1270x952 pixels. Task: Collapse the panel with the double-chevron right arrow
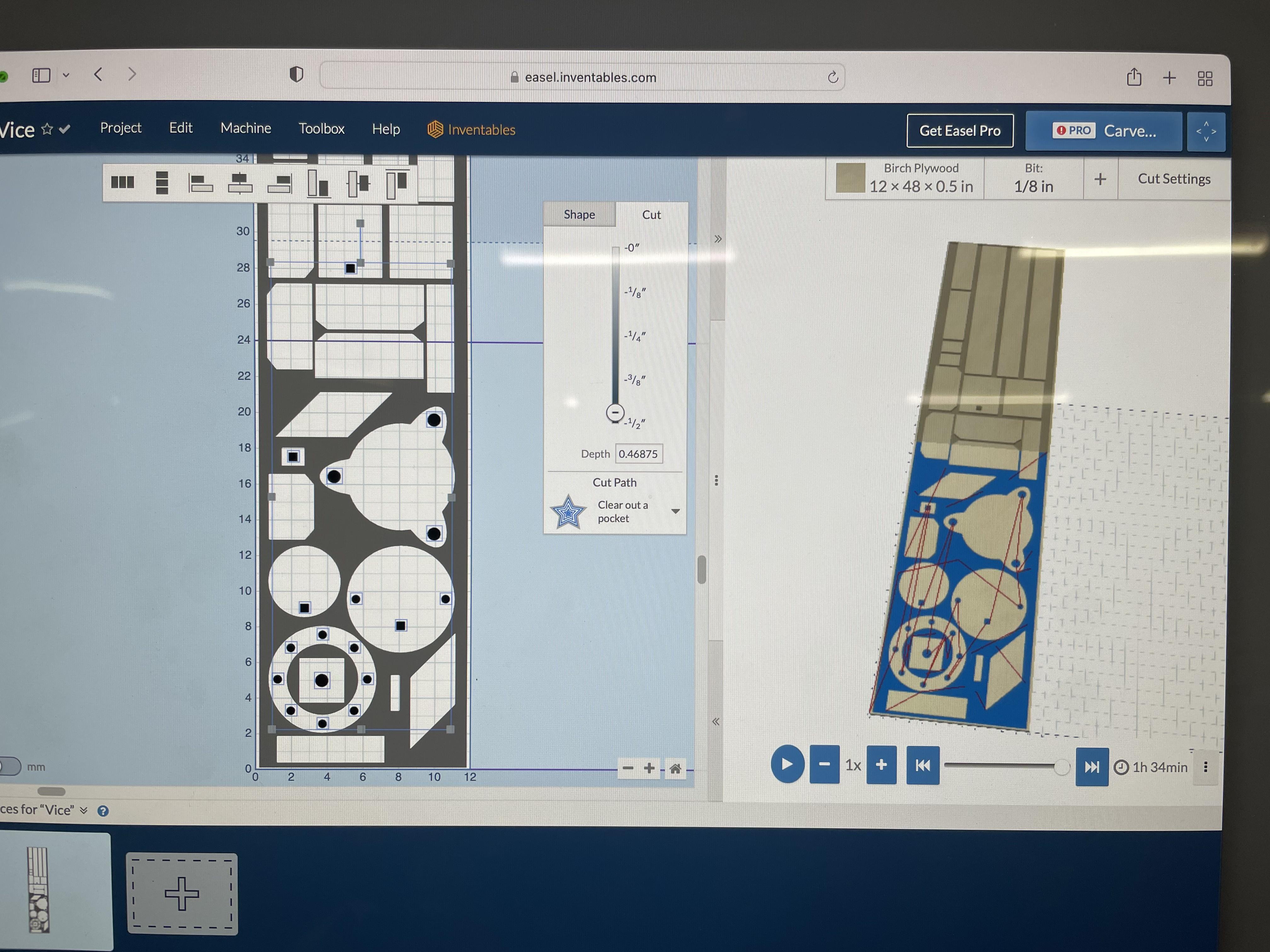718,239
